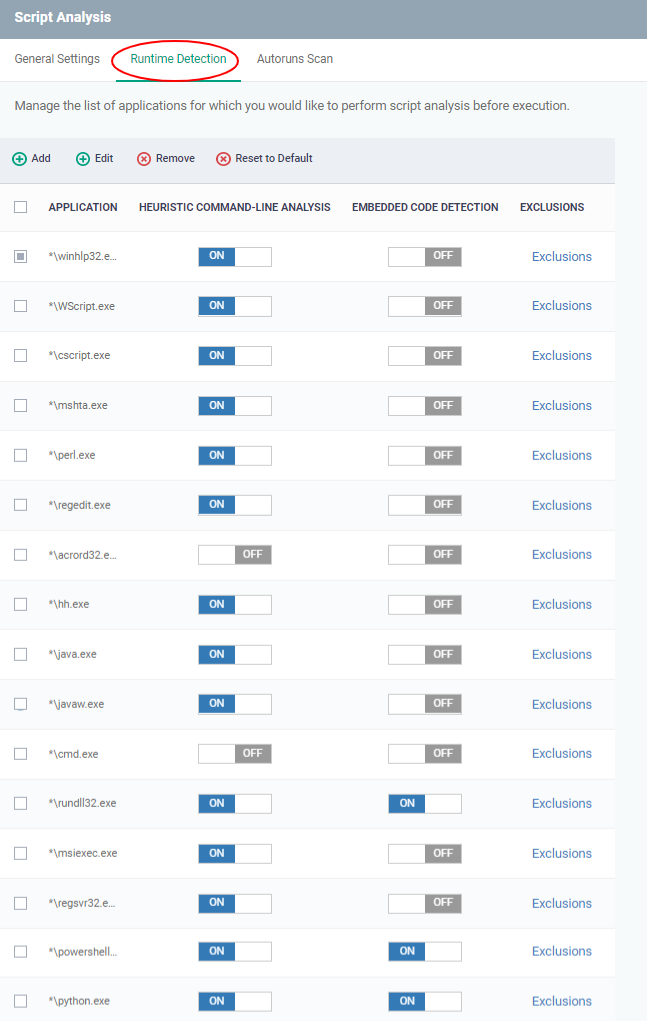Open the Autoruns Scan tab
The height and width of the screenshot is (1021, 647).
(295, 59)
